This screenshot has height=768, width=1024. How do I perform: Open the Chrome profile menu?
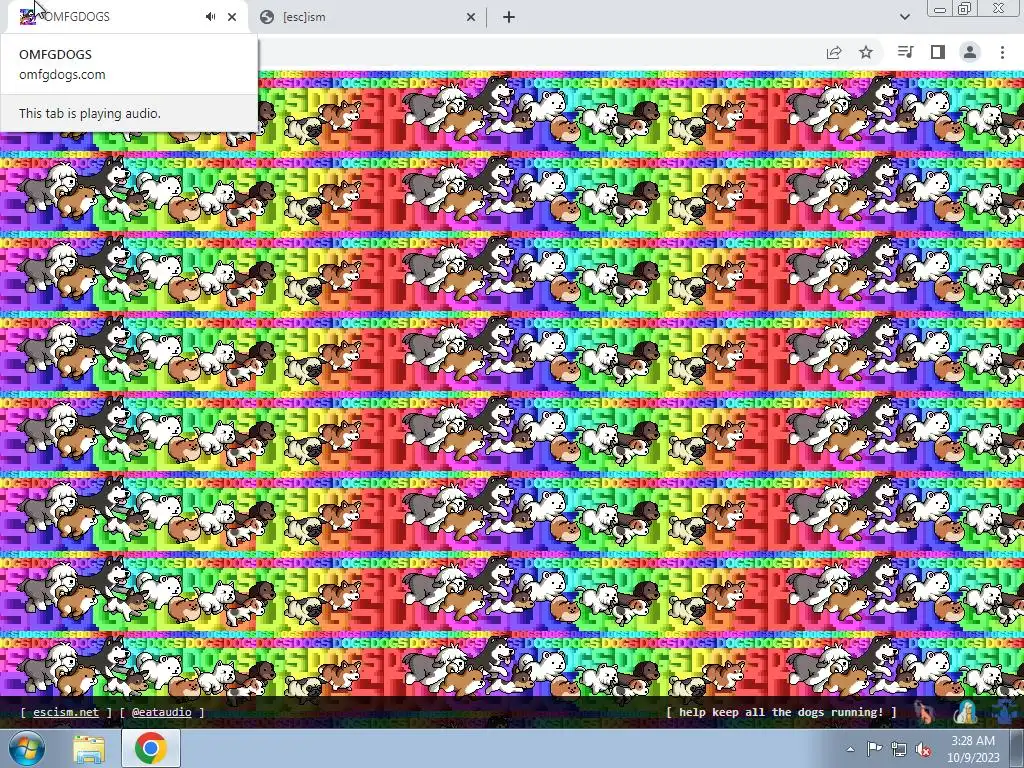pos(970,52)
